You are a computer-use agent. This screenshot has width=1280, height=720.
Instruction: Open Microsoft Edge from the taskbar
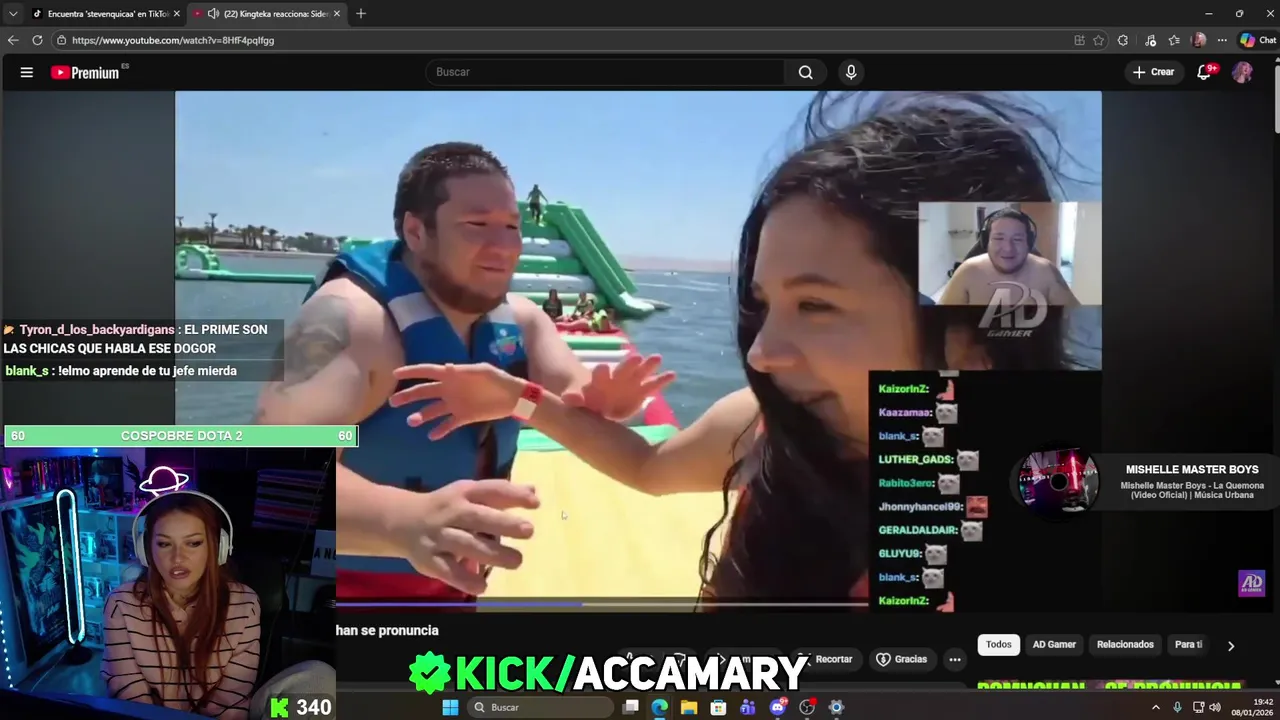coord(660,707)
